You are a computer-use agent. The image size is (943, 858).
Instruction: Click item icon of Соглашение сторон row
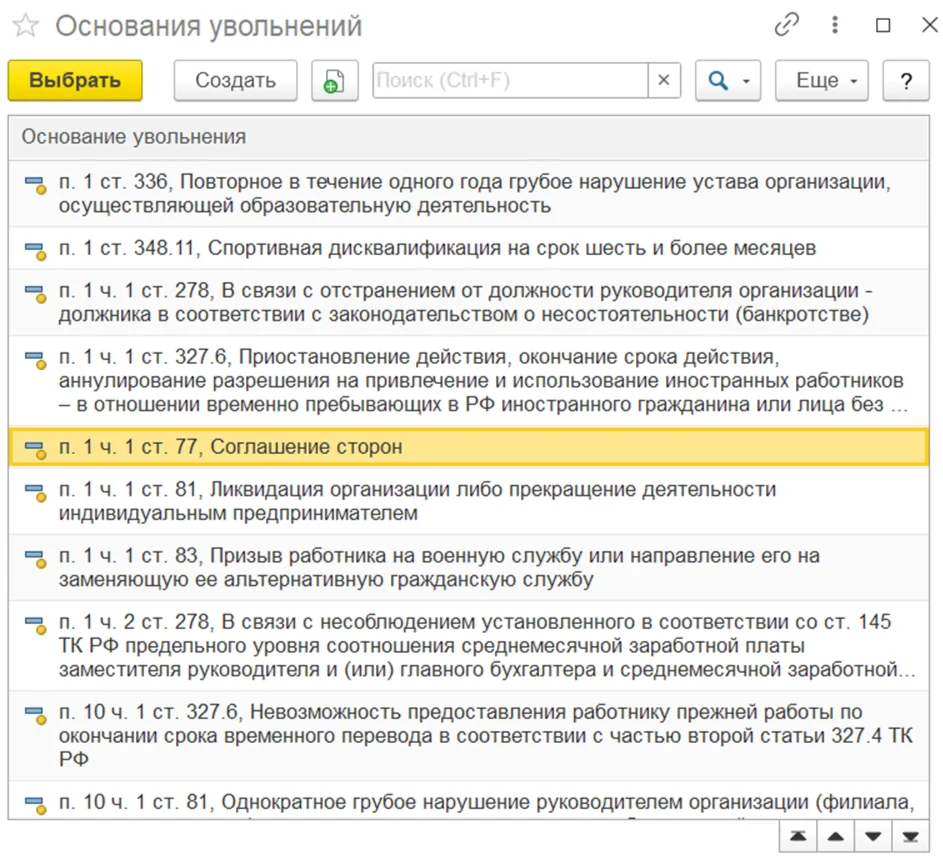(x=35, y=450)
